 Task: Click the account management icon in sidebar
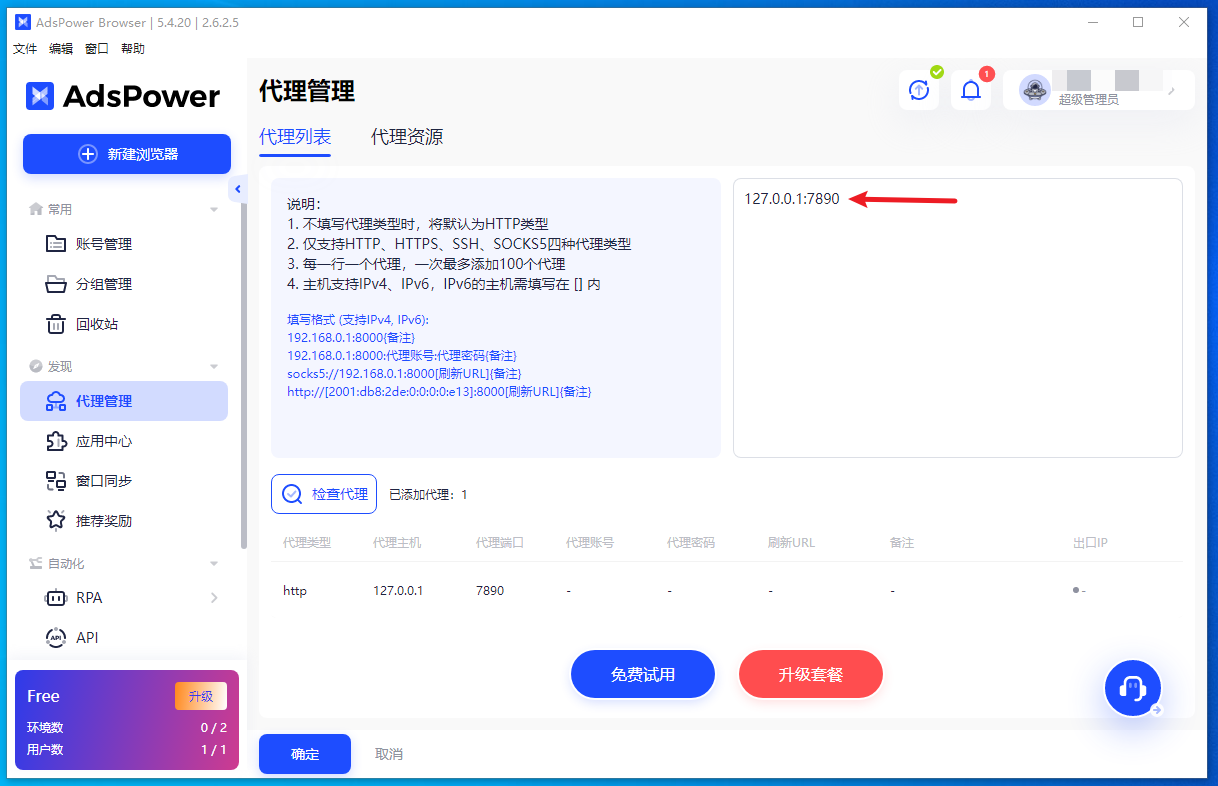click(x=57, y=244)
